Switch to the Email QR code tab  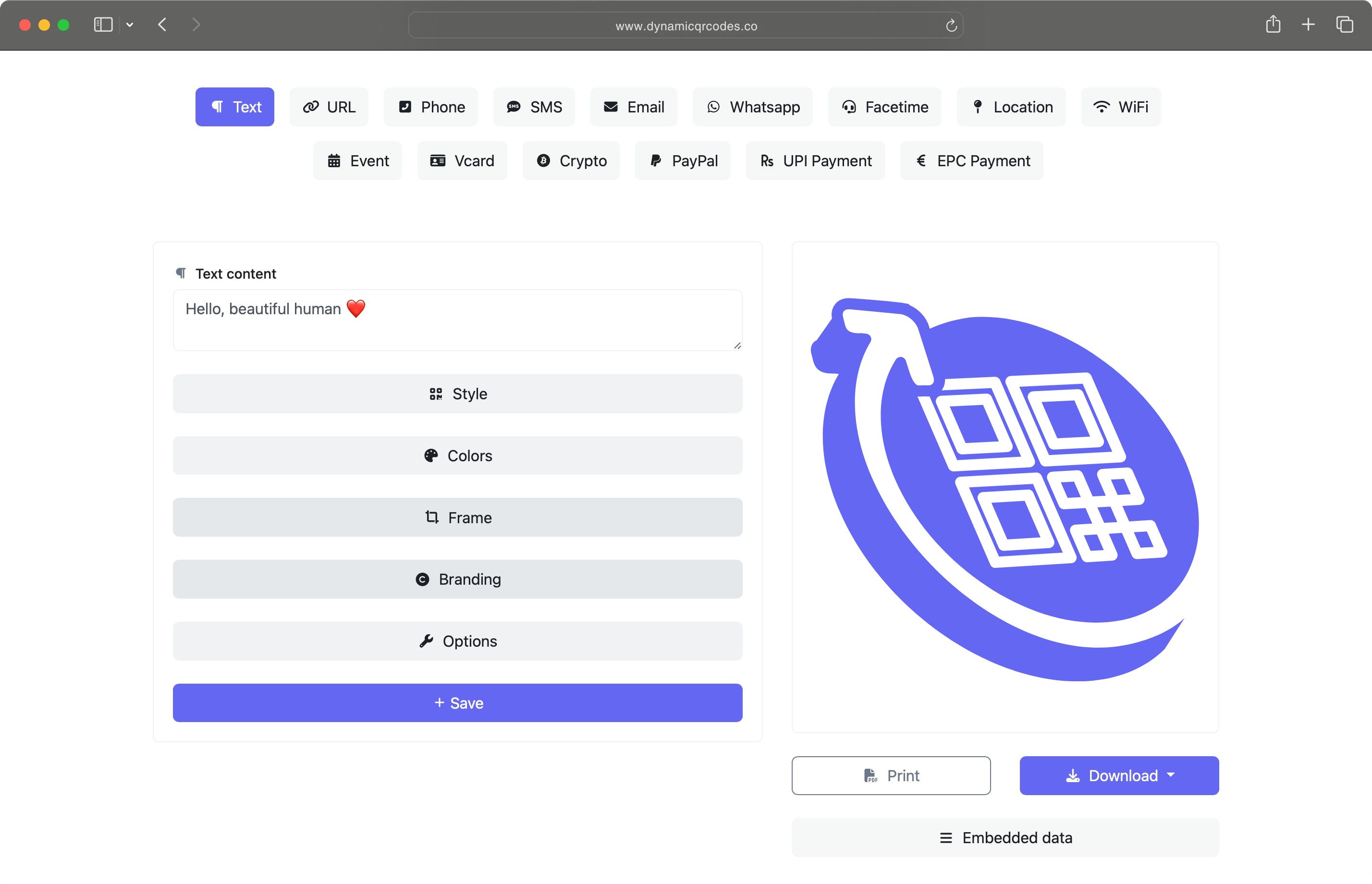[633, 107]
